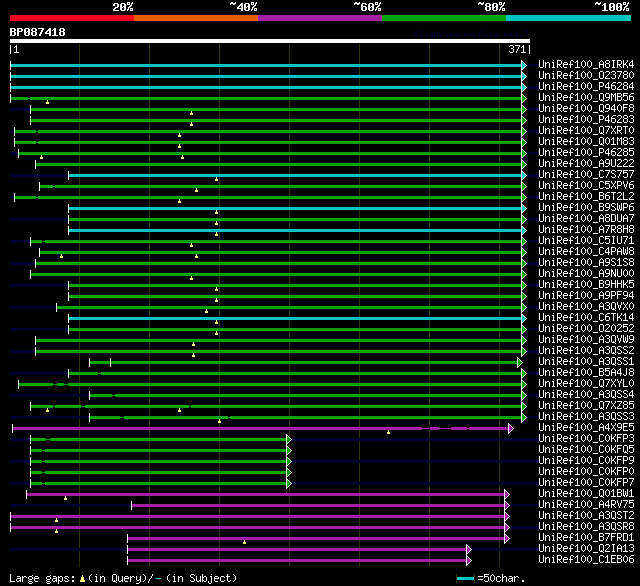
Task: Click the purple ~60% identity legend segment
Action: [320, 18]
